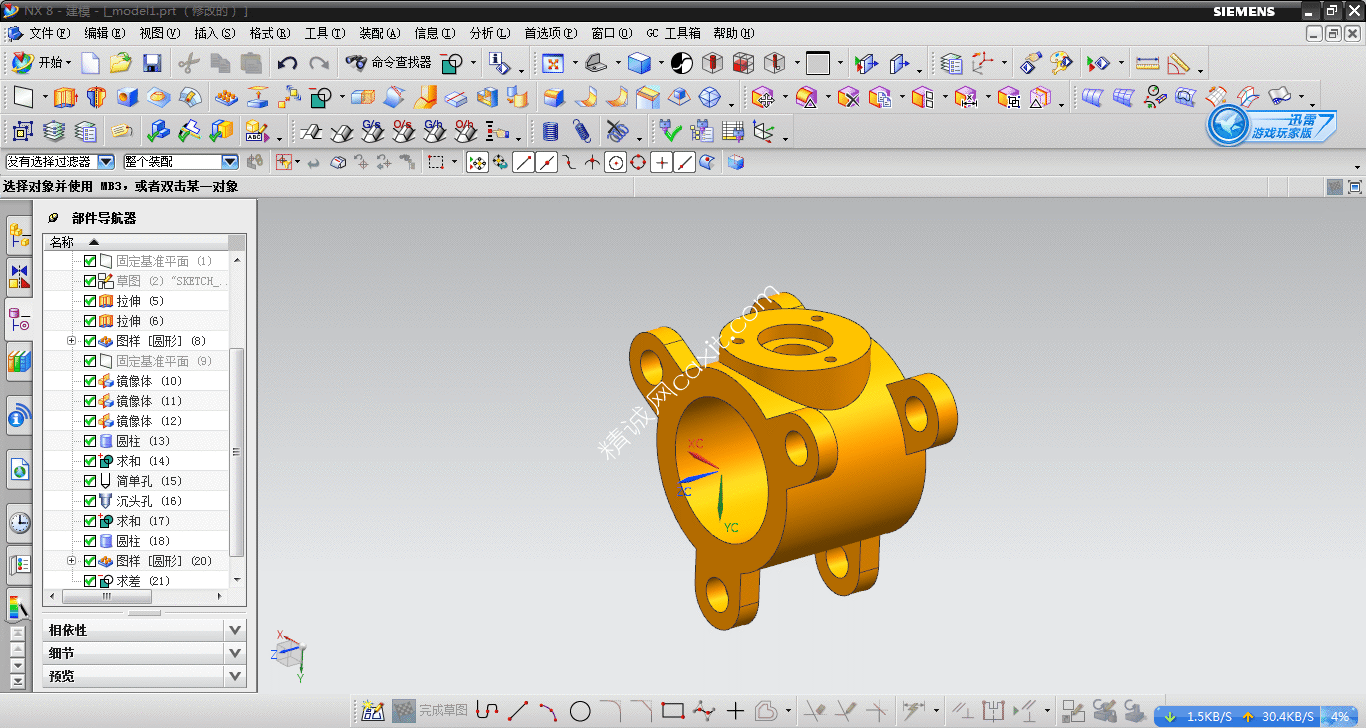Select the Circle sketch curve icon

tap(580, 711)
